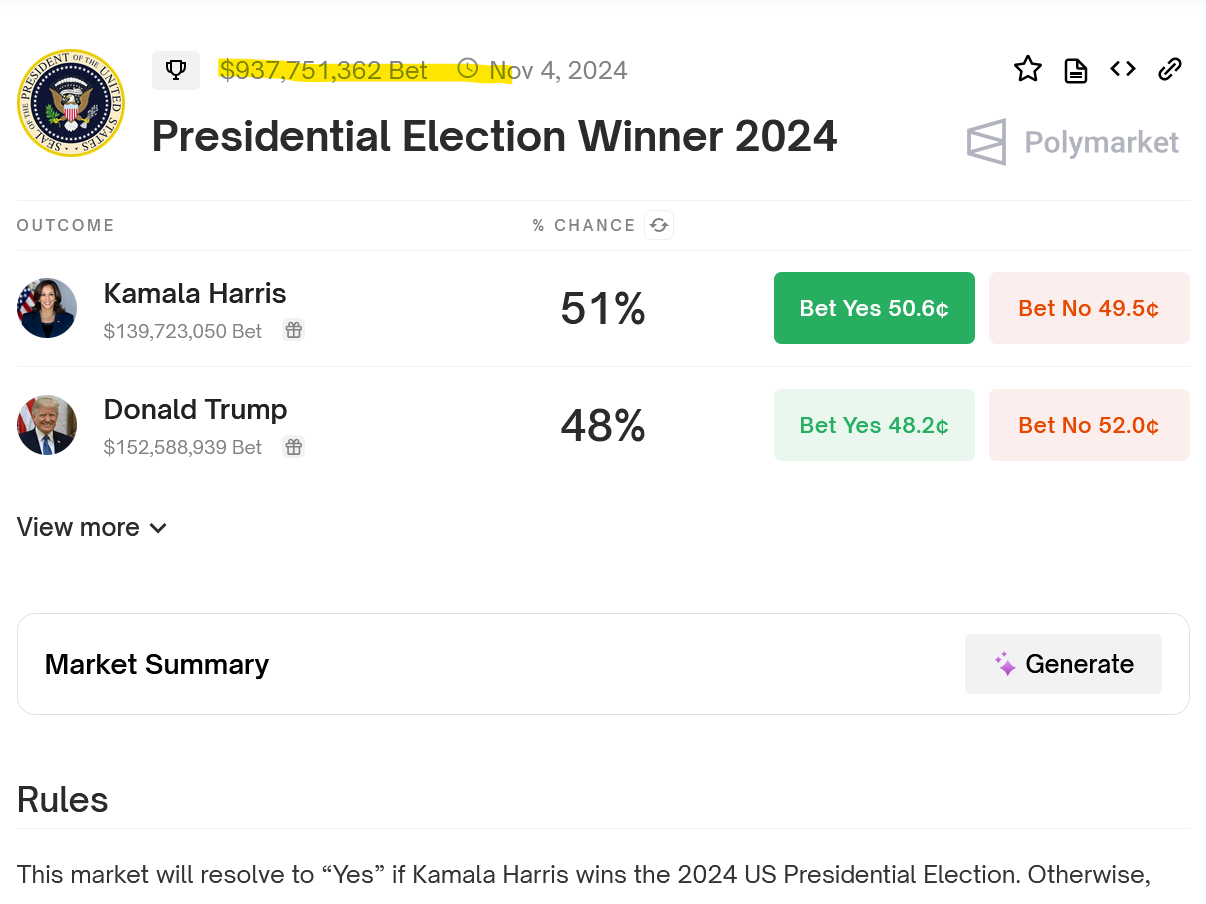The width and height of the screenshot is (1206, 904).
Task: Open the embed code view with the code brackets icon
Action: click(x=1122, y=69)
